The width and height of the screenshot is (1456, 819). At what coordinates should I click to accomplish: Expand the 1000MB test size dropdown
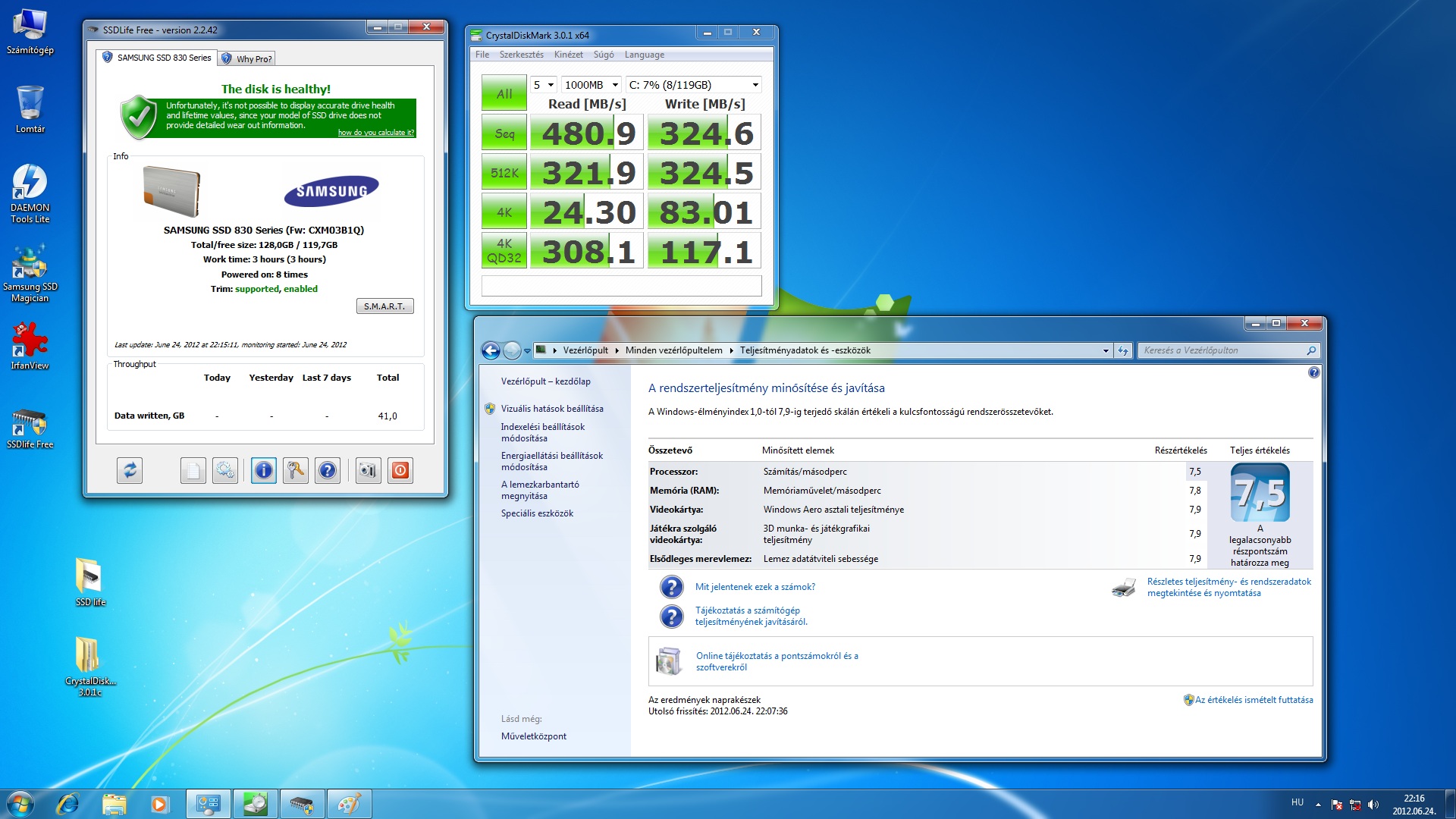[591, 85]
